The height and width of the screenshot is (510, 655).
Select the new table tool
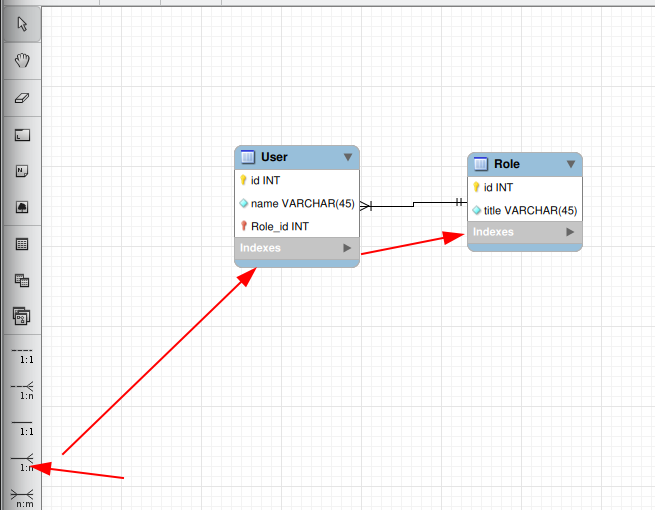(x=22, y=244)
